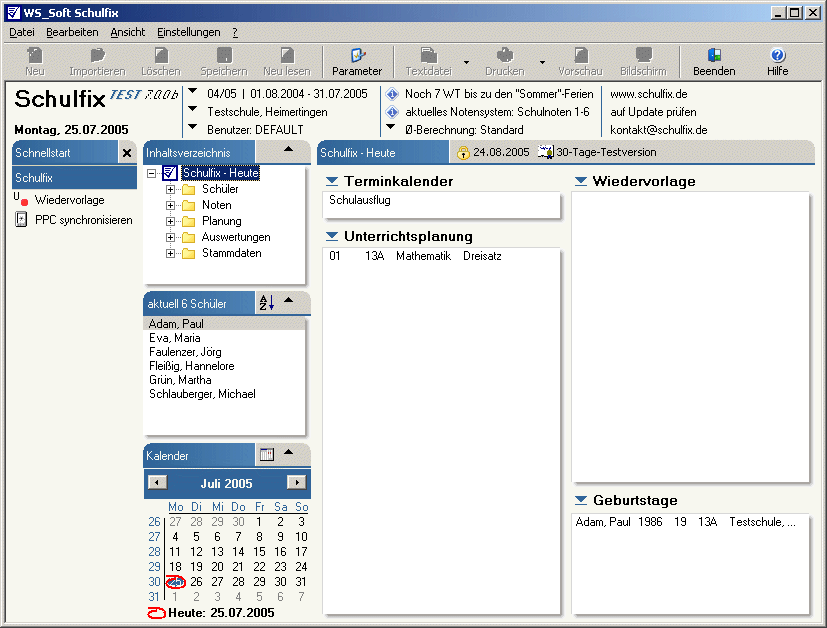
Task: Open the Parameter settings icon
Action: click(357, 55)
